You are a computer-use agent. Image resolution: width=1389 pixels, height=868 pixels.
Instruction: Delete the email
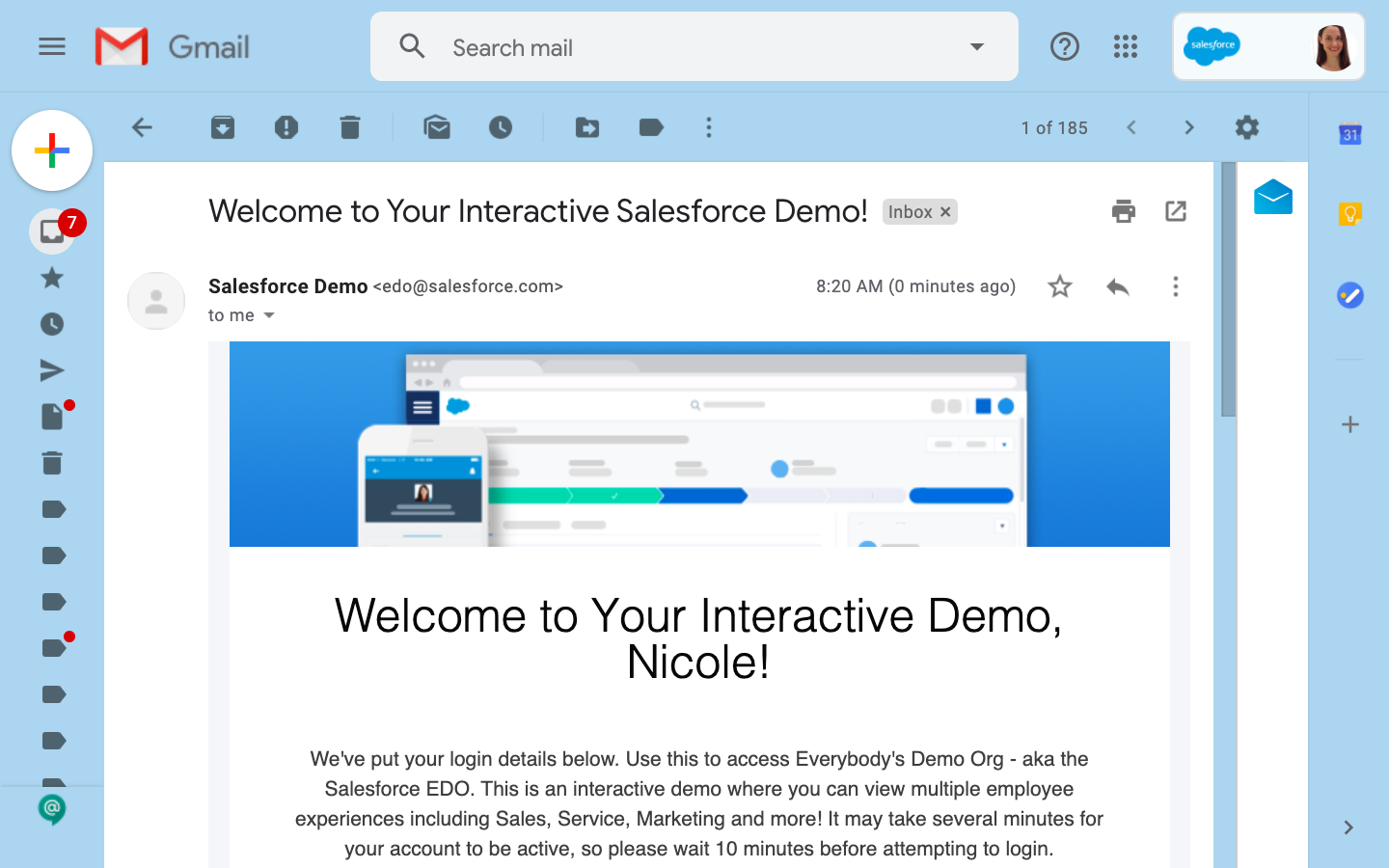pyautogui.click(x=350, y=126)
